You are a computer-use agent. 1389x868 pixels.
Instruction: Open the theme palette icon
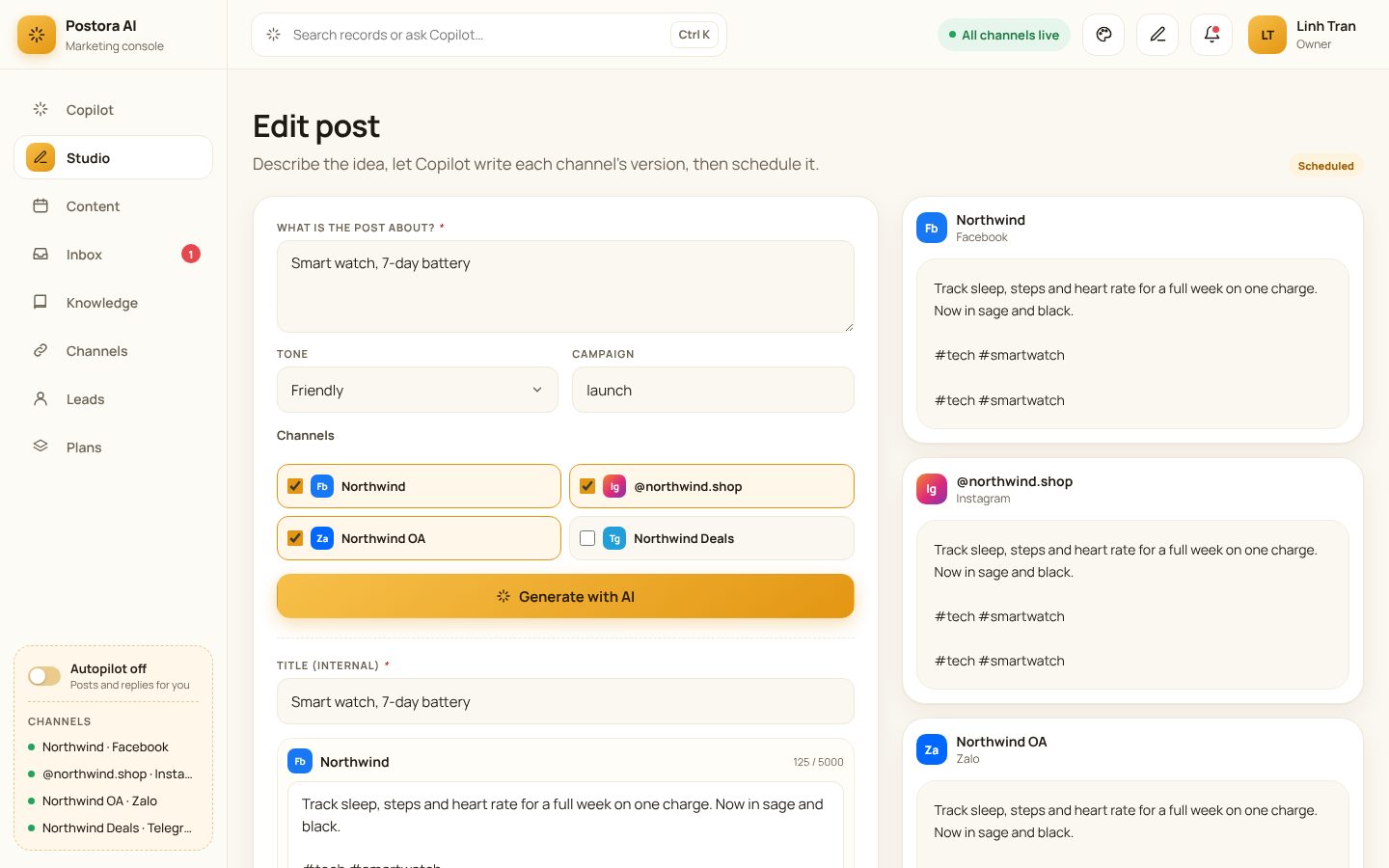pos(1103,35)
